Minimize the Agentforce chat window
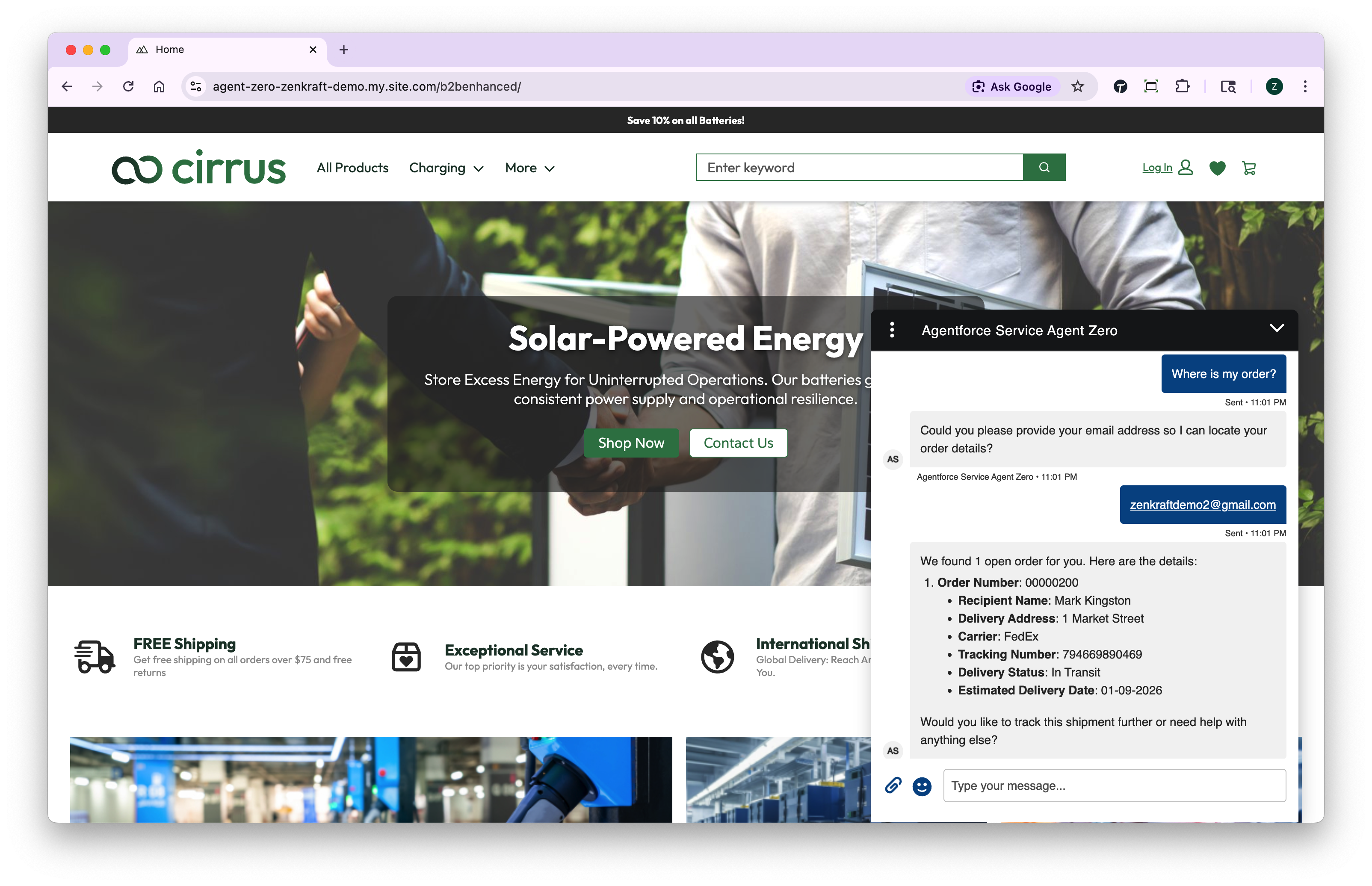 click(x=1277, y=328)
